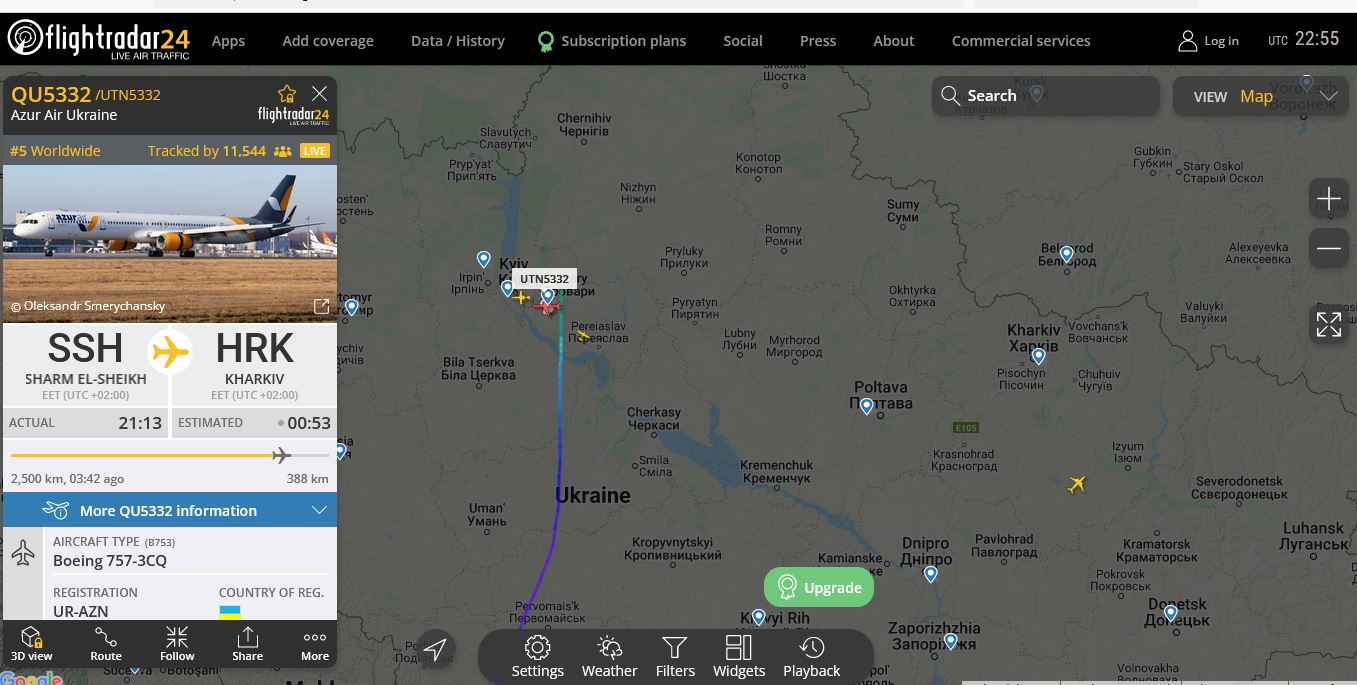Open Data / History menu

click(x=458, y=41)
